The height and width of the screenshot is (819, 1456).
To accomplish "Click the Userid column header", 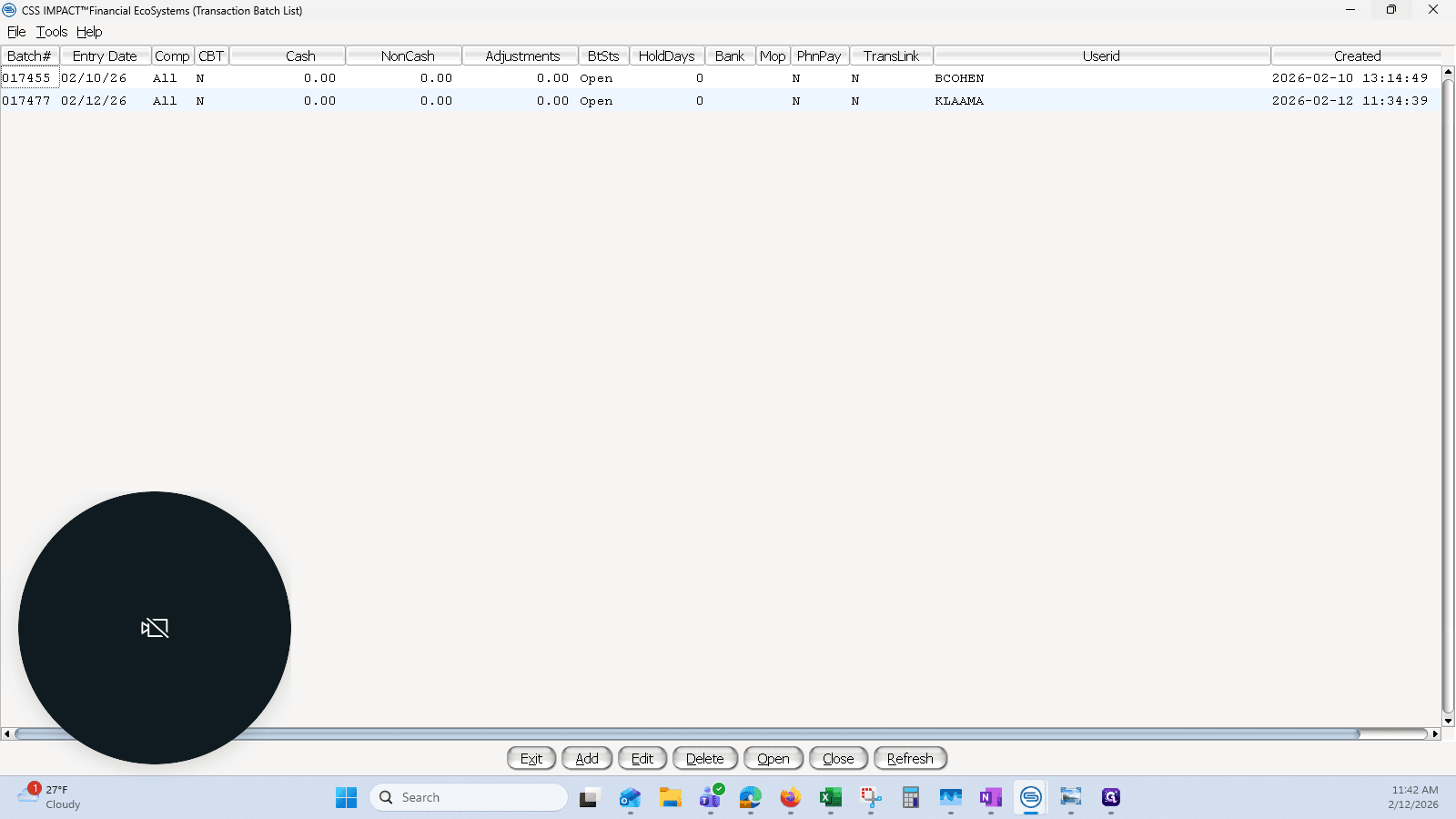I will [1101, 56].
